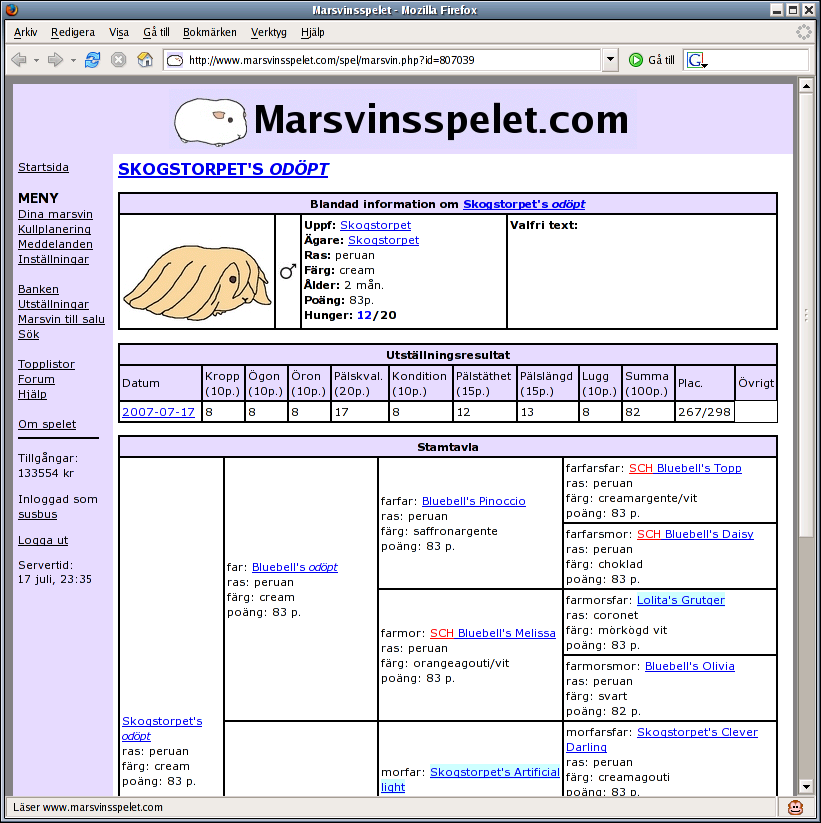Screen dimensions: 821x823
Task: Open farfarsfar SCH Bluebell's Topp
Action: [685, 468]
